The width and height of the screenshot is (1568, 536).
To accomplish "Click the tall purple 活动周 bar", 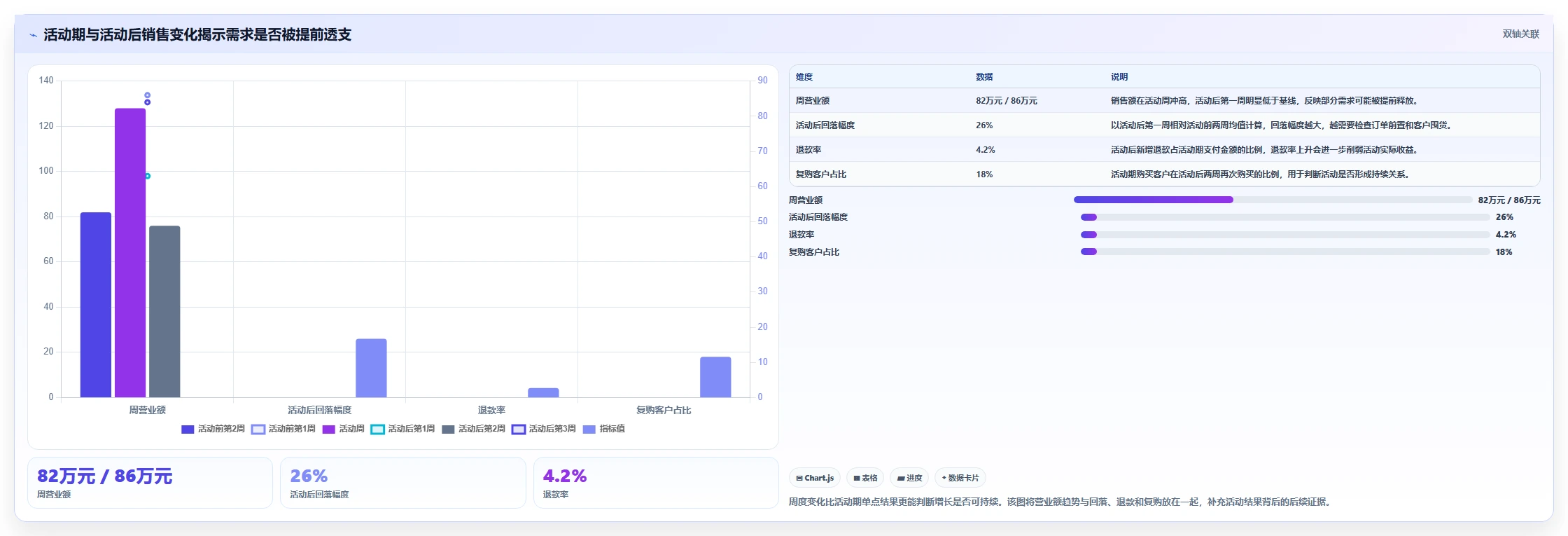I will click(130, 253).
